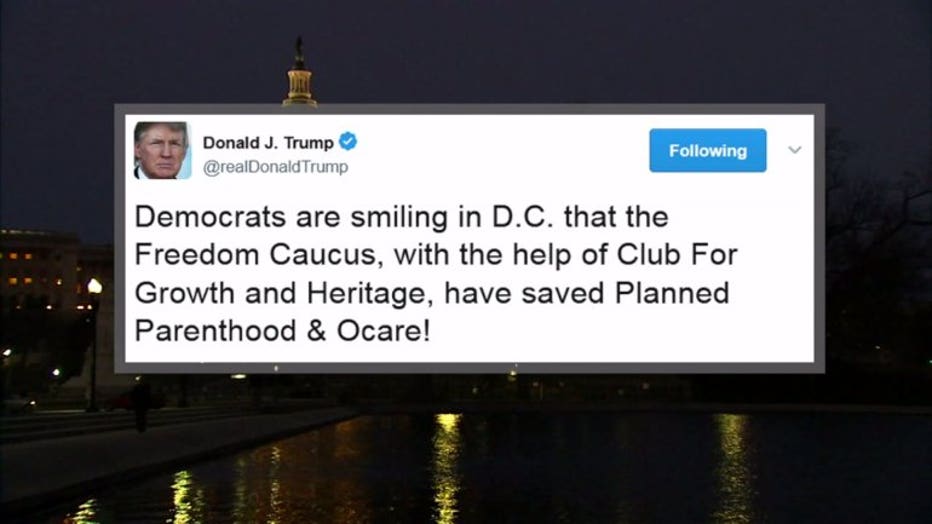
Task: Click the phrase Club For in tweet
Action: [x=677, y=254]
